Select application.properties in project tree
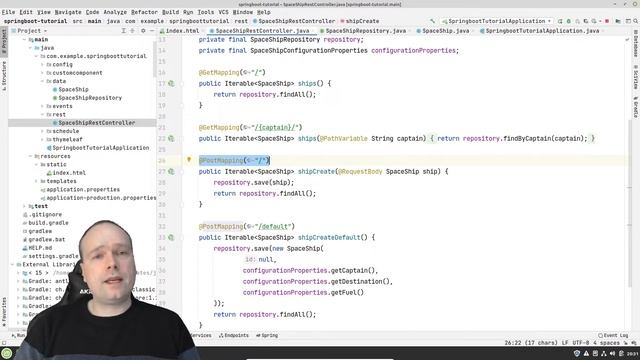 (80, 189)
